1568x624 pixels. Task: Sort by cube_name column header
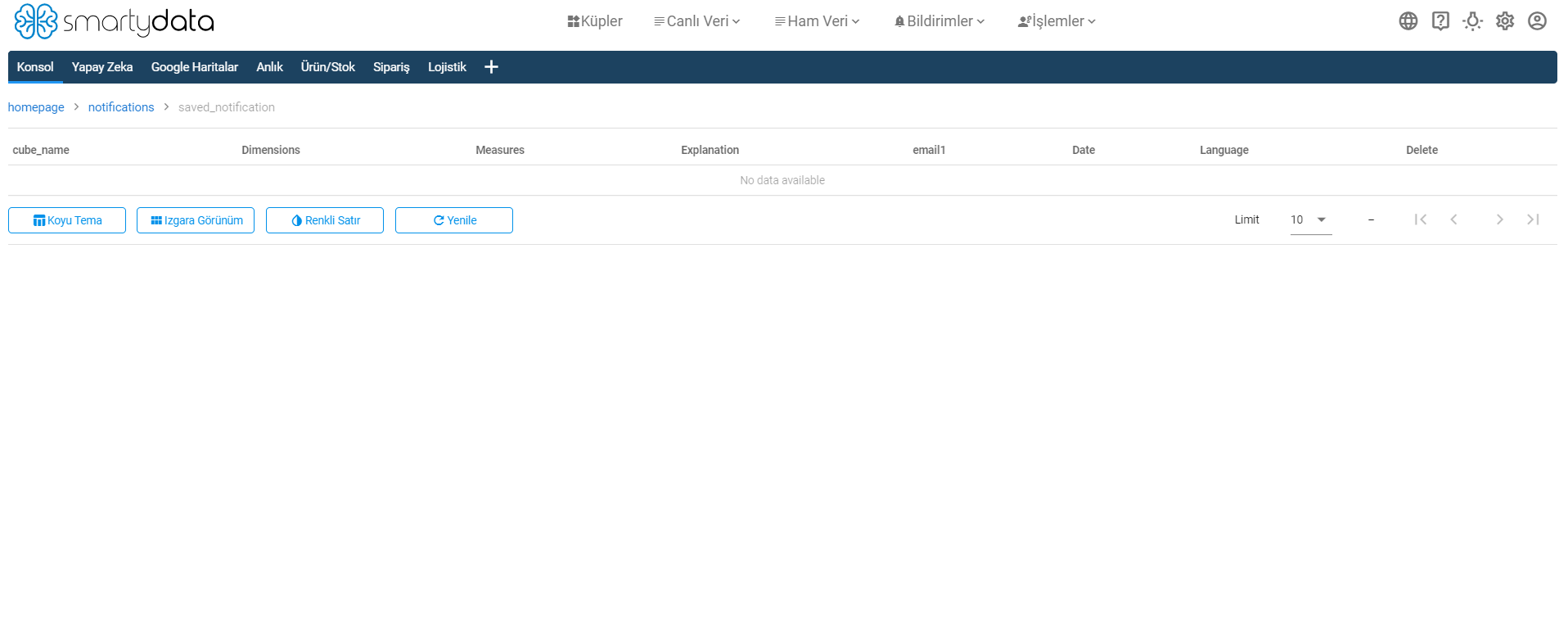click(41, 150)
